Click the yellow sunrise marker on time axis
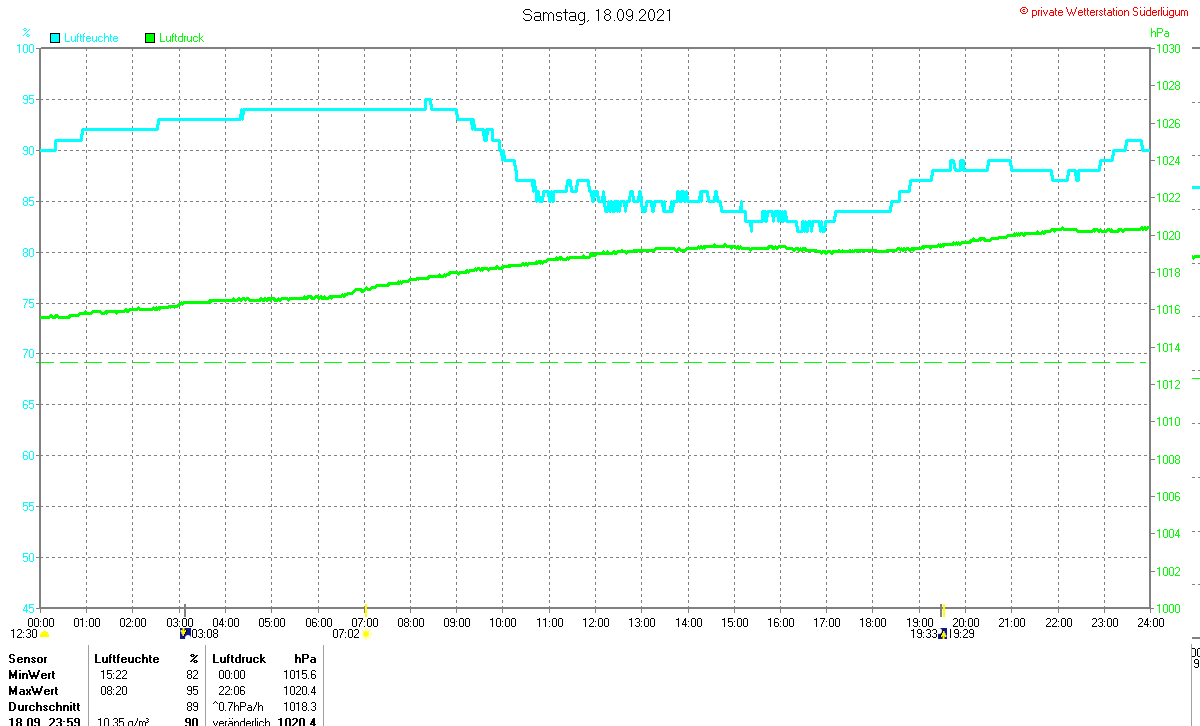The width and height of the screenshot is (1200, 726). [x=366, y=610]
